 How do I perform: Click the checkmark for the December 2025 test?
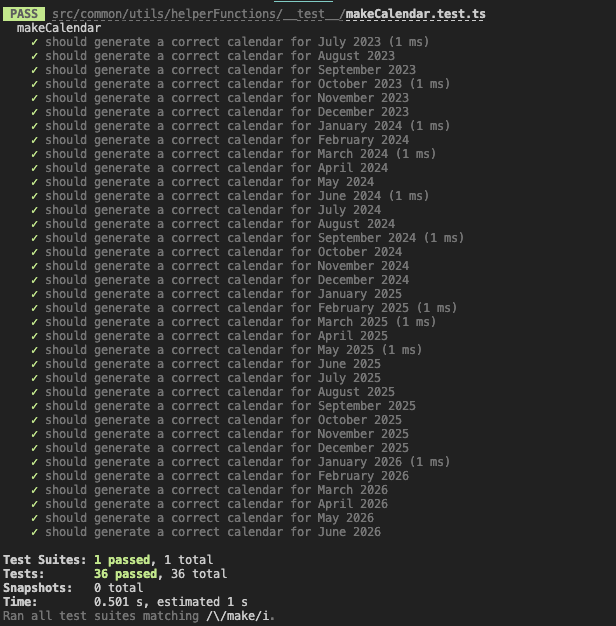click(35, 448)
